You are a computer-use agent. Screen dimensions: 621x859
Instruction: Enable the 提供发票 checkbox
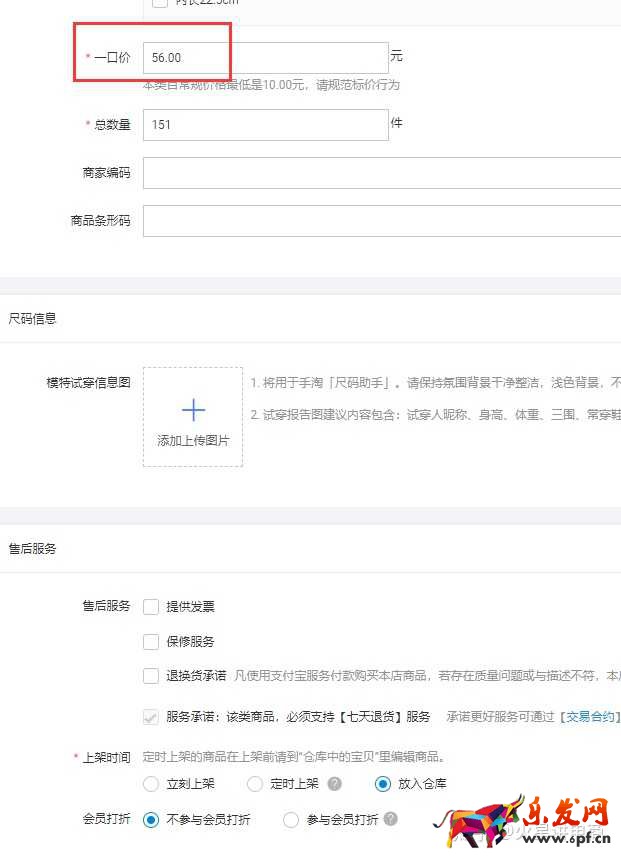[x=151, y=606]
